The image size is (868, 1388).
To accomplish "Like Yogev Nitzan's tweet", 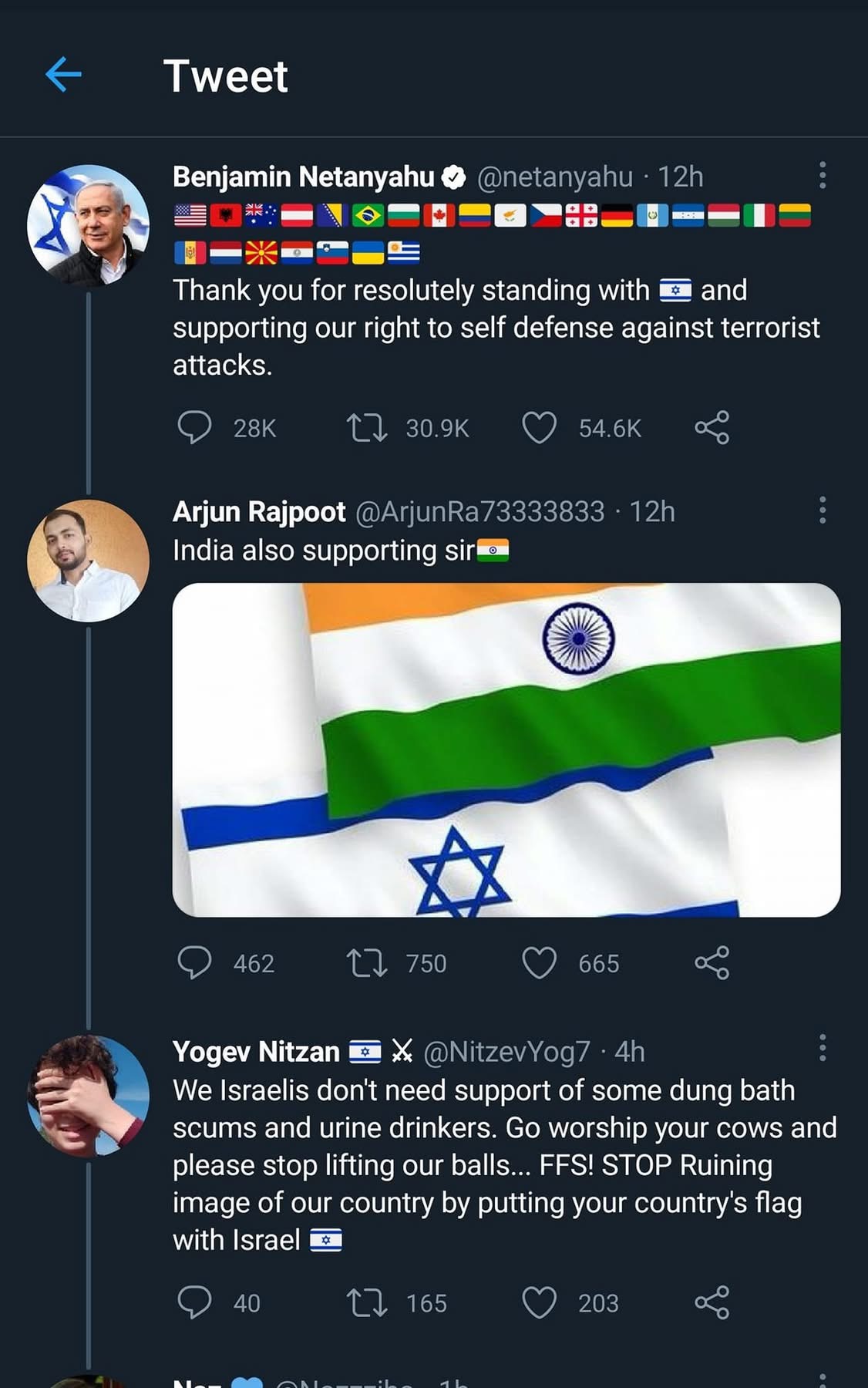I will tap(539, 1302).
